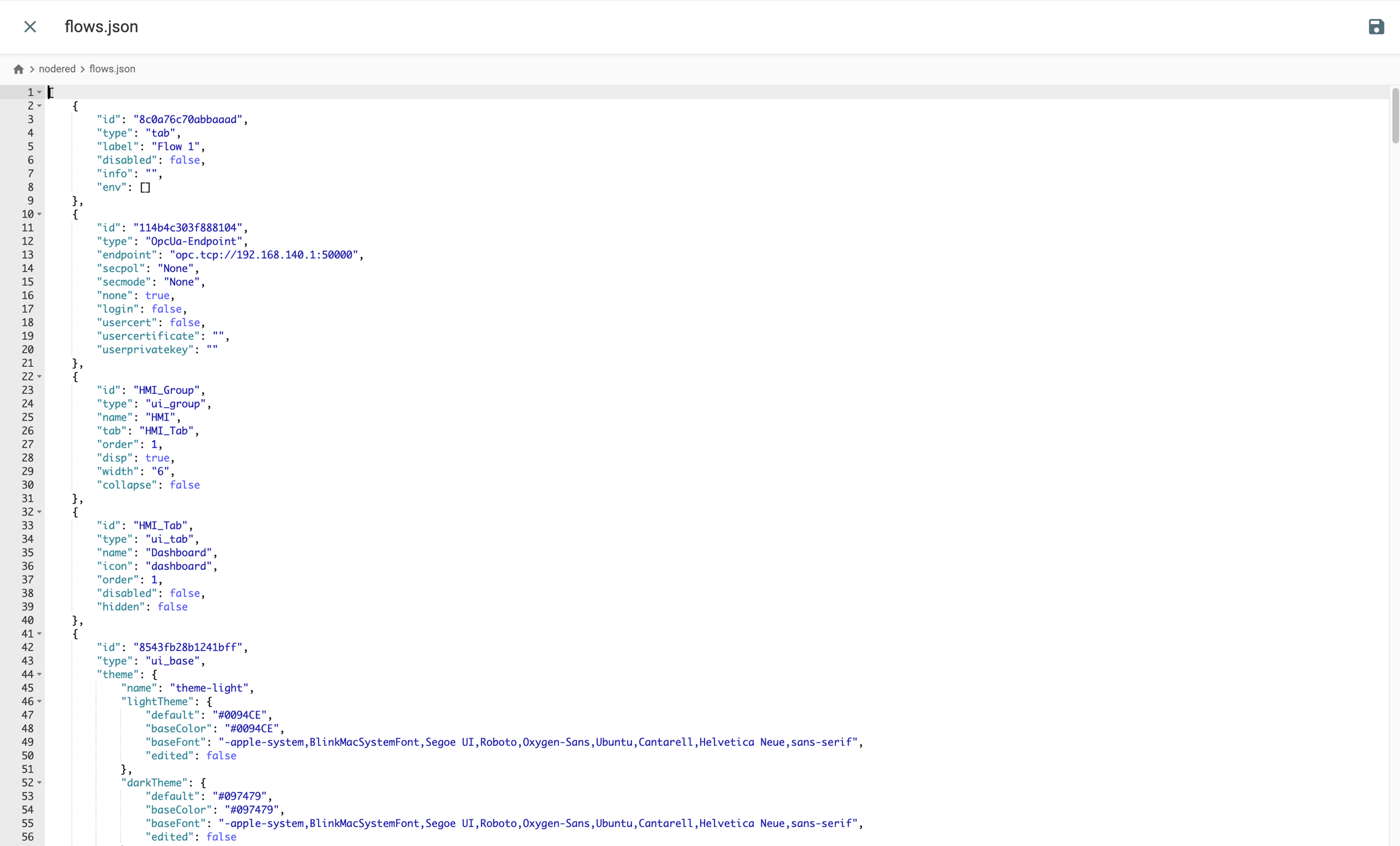Collapse the entire JSON array at line 1
1400x846 pixels.
point(38,92)
